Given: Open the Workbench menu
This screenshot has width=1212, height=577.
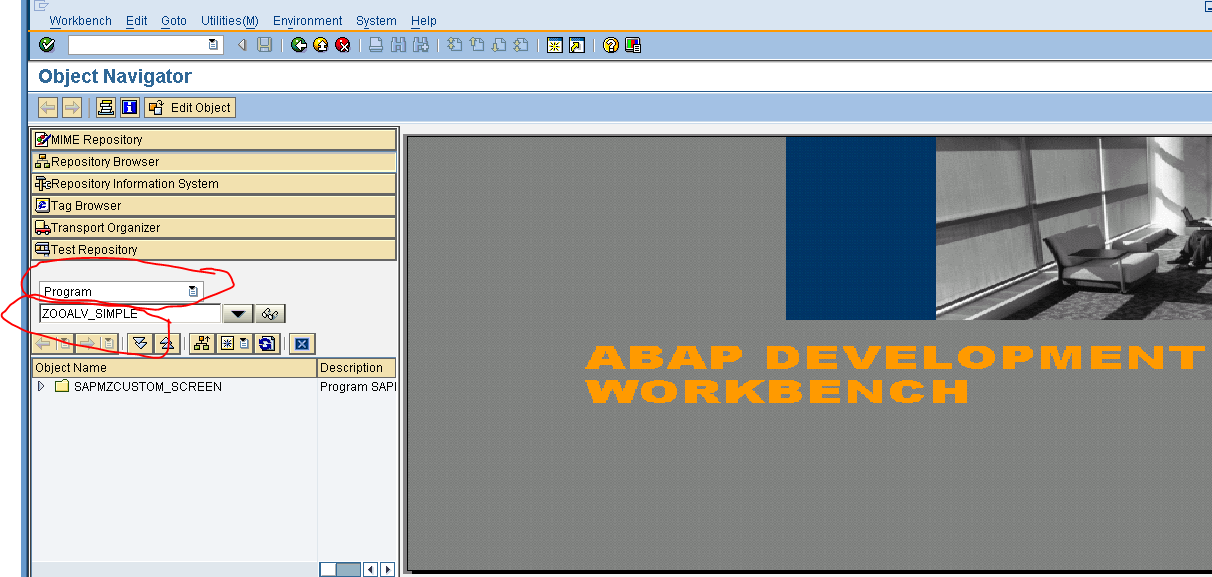Looking at the screenshot, I should 80,20.
